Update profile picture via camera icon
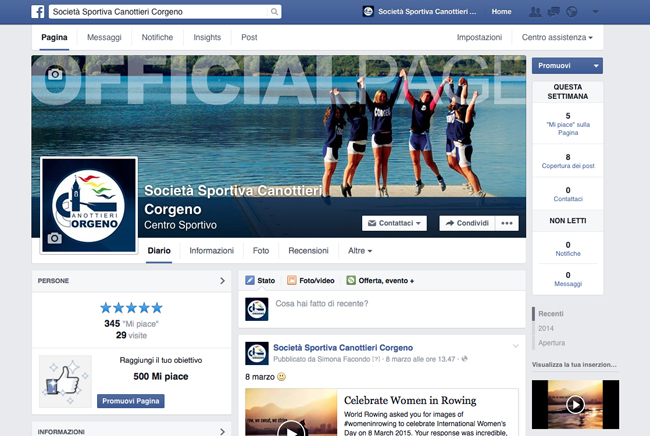The height and width of the screenshot is (436, 650). point(55,238)
